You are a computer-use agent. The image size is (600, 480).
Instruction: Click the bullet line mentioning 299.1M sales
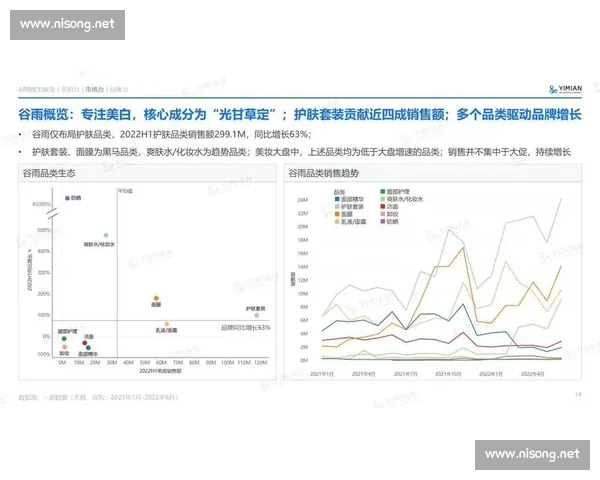pos(171,134)
